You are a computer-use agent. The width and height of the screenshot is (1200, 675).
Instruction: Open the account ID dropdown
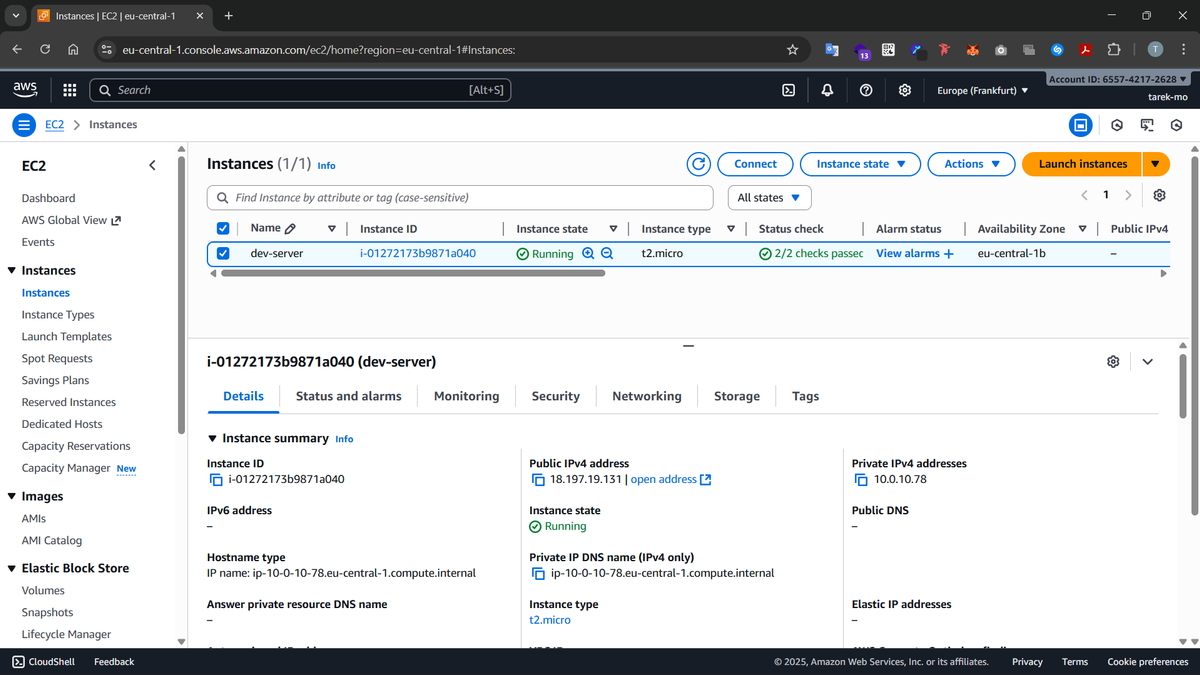click(x=1118, y=79)
